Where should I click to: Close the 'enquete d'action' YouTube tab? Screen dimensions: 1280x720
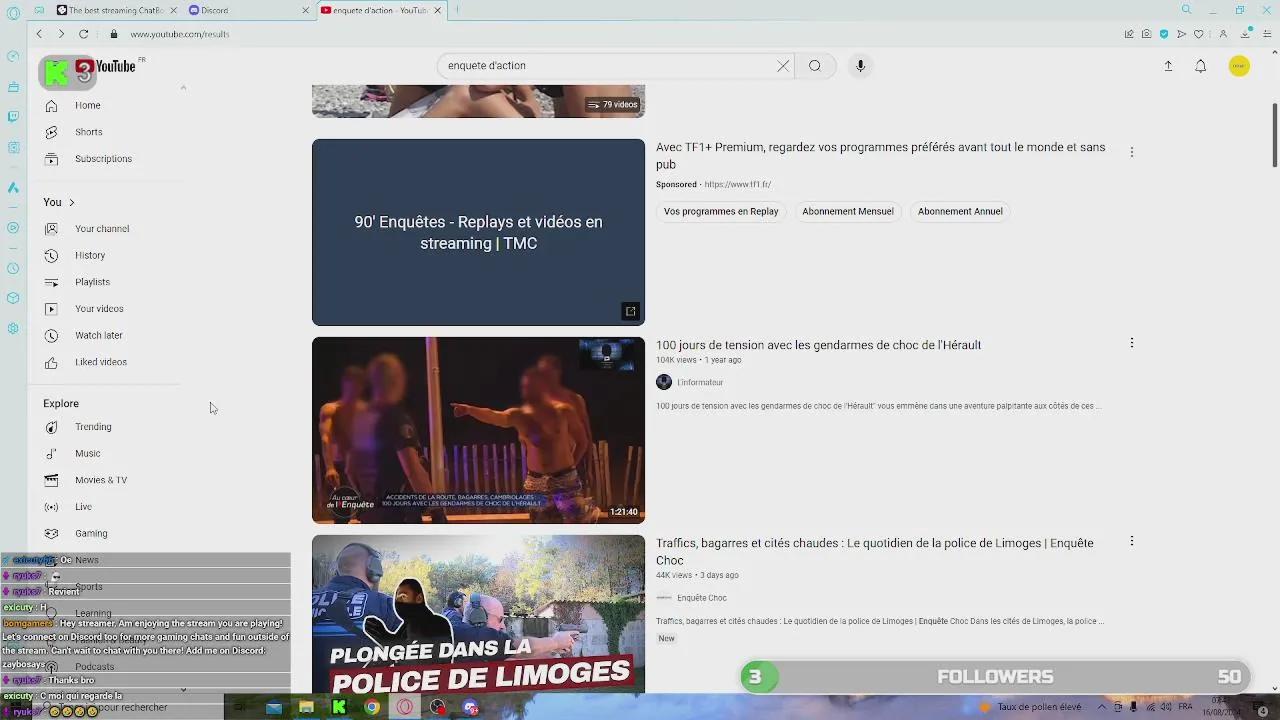[437, 10]
